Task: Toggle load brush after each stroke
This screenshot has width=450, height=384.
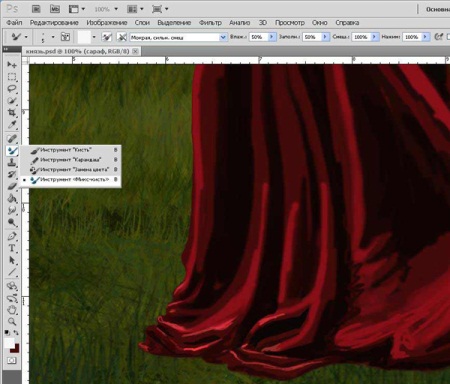Action: [107, 37]
